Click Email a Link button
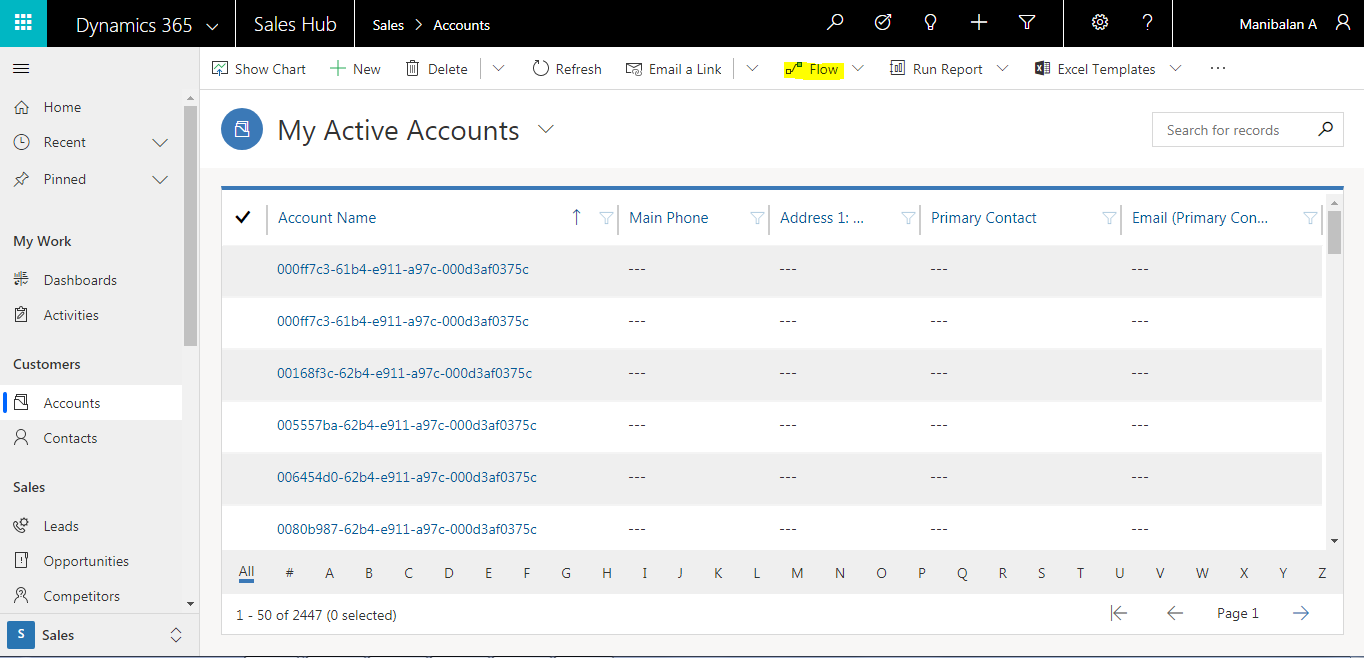The height and width of the screenshot is (658, 1364). pos(673,69)
